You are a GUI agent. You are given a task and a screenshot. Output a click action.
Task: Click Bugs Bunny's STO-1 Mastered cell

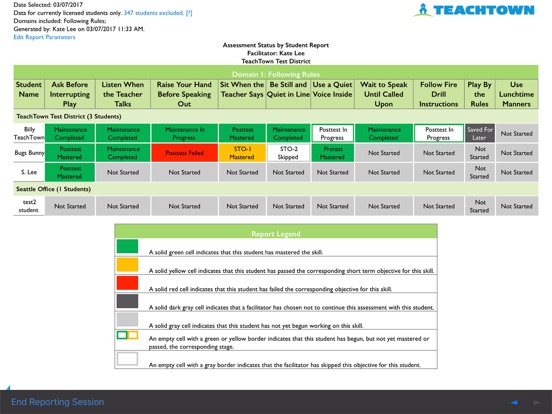pos(242,153)
